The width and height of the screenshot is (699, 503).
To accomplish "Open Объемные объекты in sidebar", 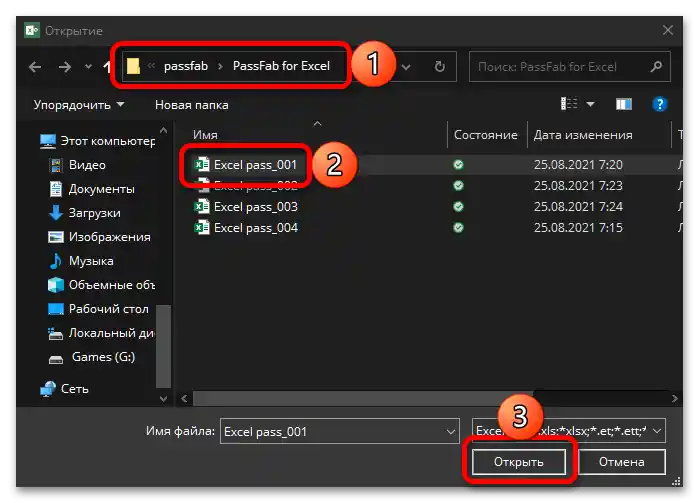I will [x=102, y=285].
